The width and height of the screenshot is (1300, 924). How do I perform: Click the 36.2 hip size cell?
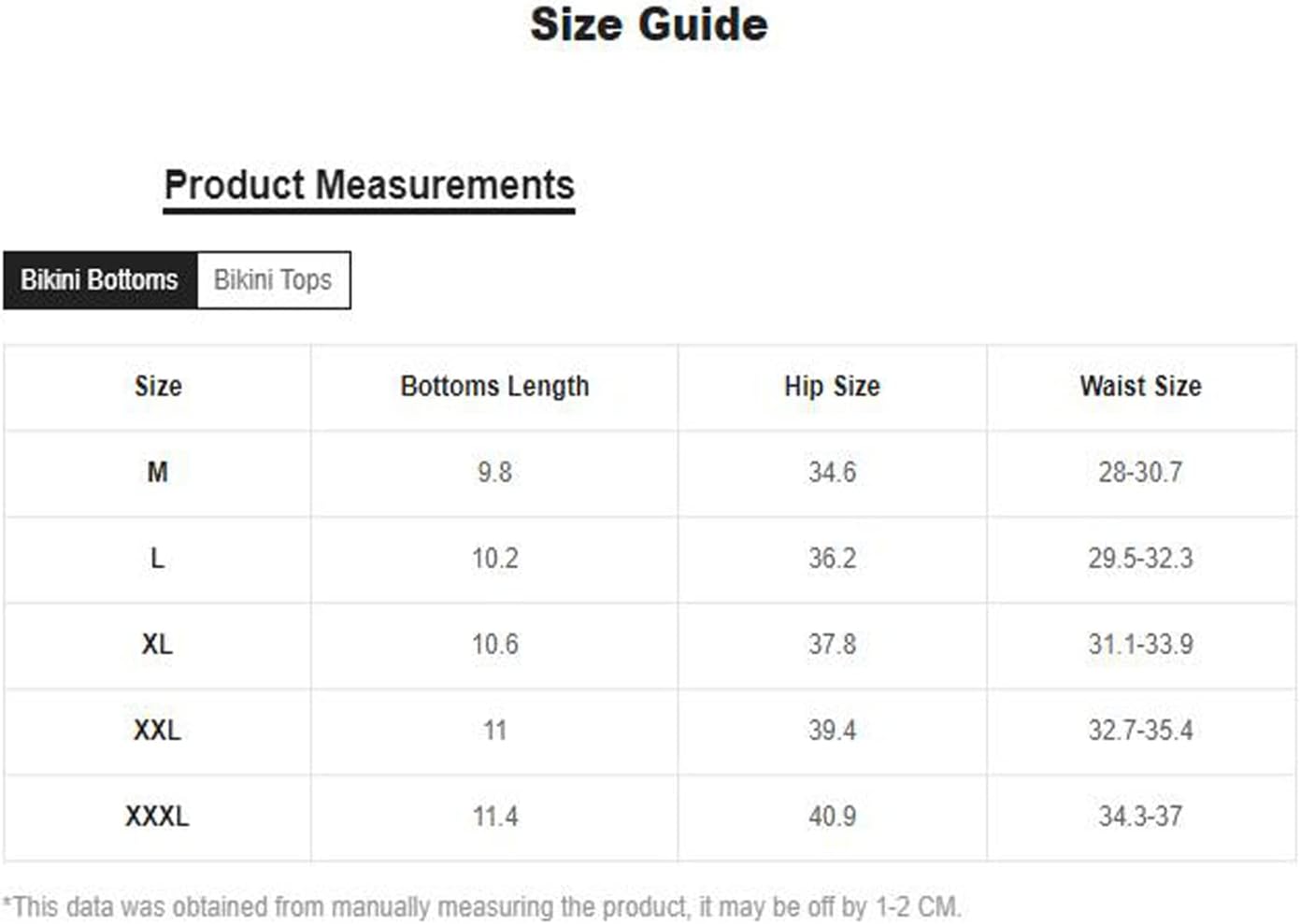coord(832,559)
